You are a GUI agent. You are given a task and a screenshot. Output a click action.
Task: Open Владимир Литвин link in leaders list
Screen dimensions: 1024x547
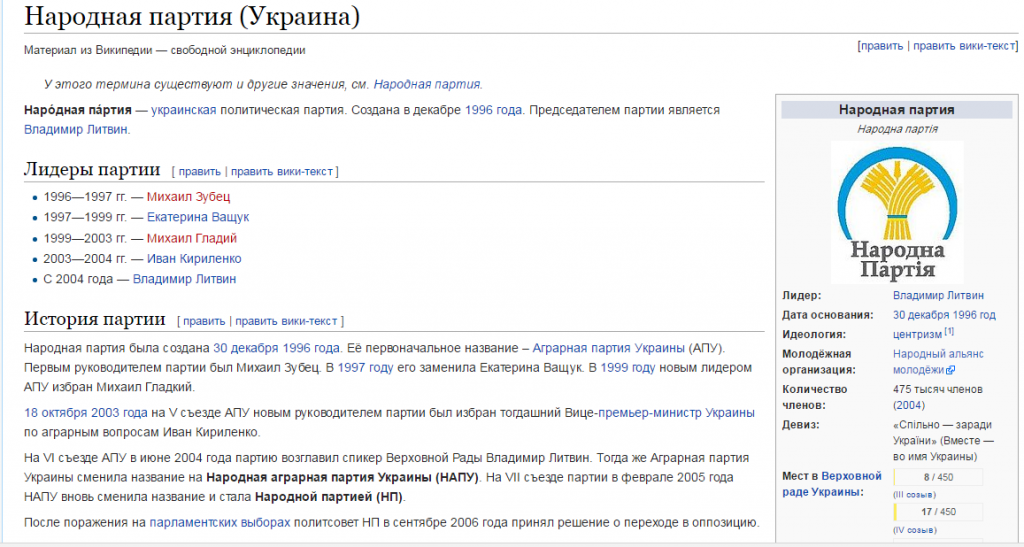[184, 280]
